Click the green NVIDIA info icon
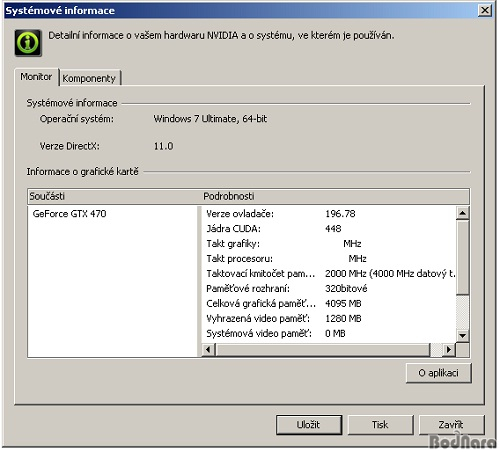Screen dimensions: 500x452 (28, 43)
